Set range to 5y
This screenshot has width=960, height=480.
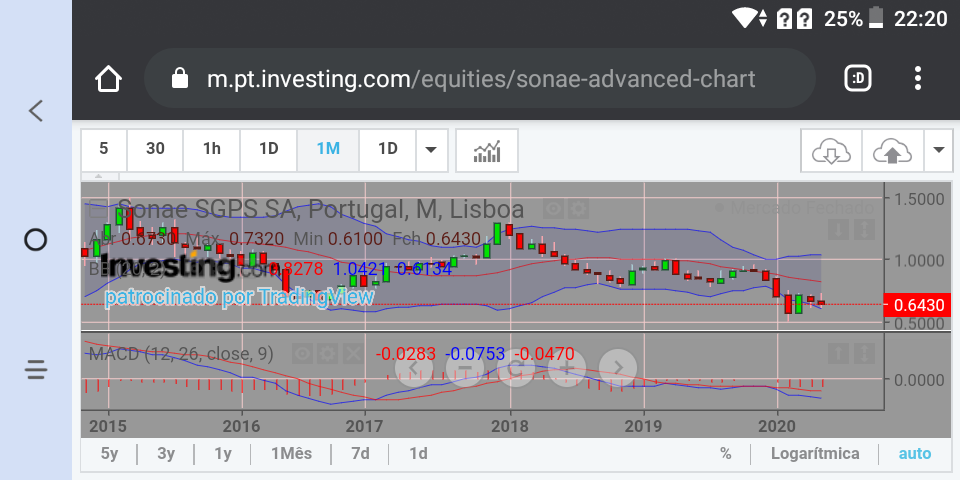click(109, 454)
